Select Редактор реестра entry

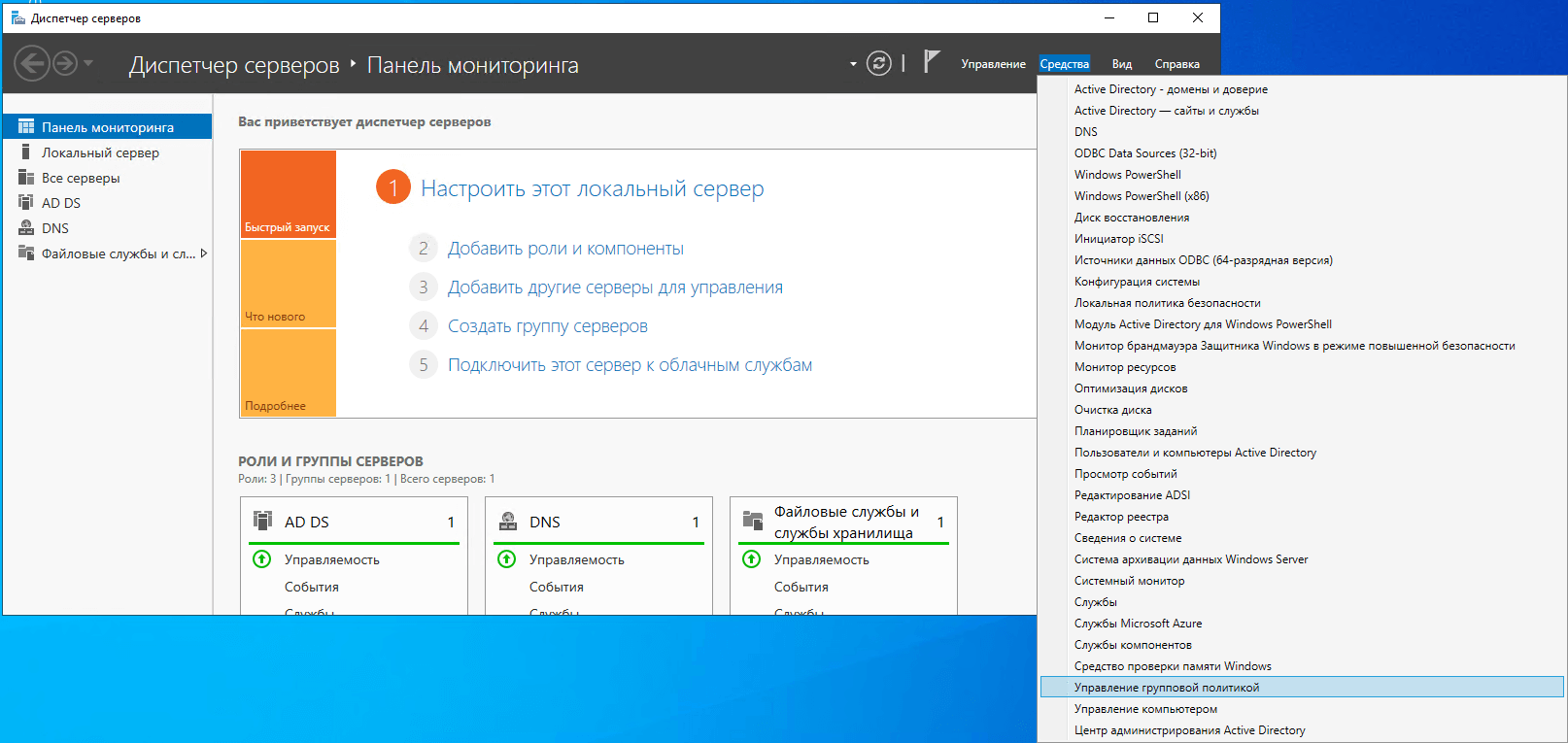[x=1302, y=517]
